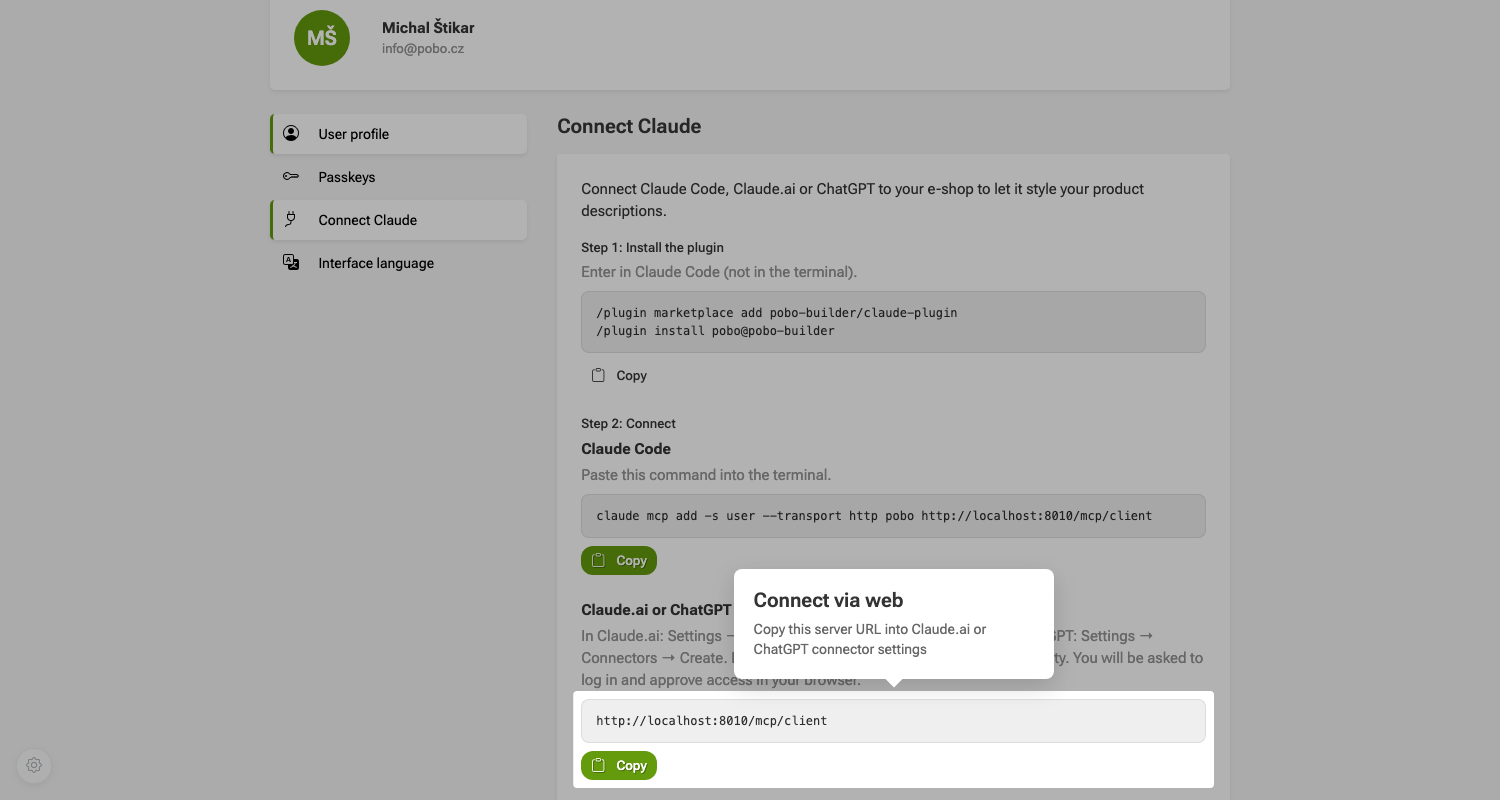
Task: Click the green MŠ avatar circle
Action: coord(322,38)
